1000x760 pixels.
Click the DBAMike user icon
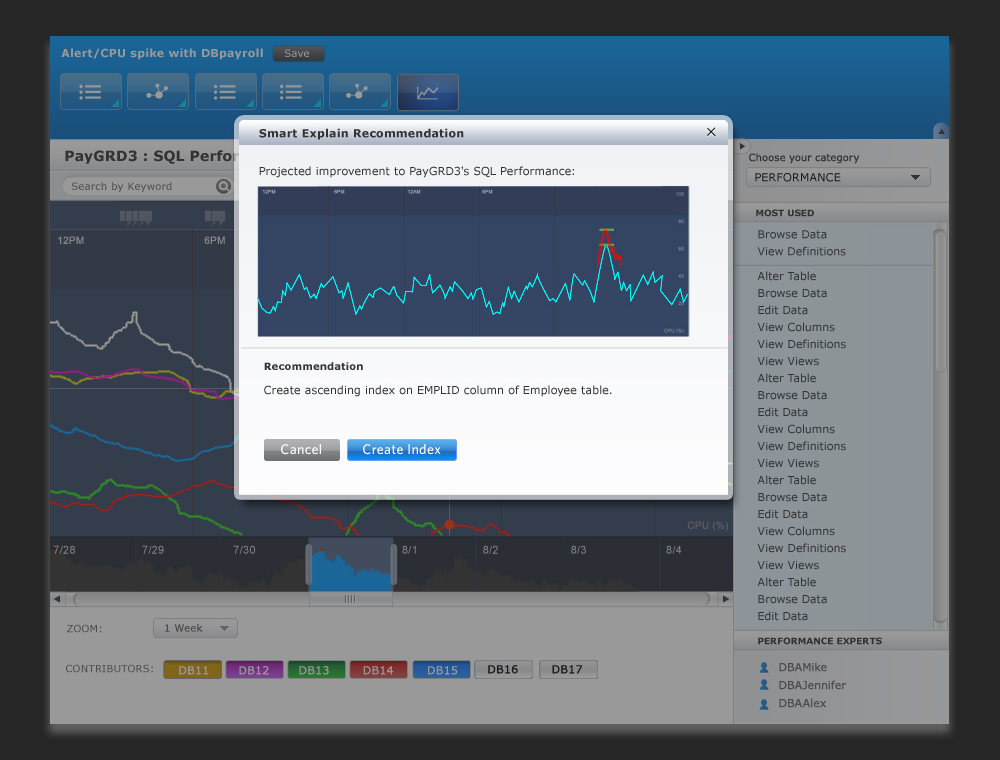[764, 667]
